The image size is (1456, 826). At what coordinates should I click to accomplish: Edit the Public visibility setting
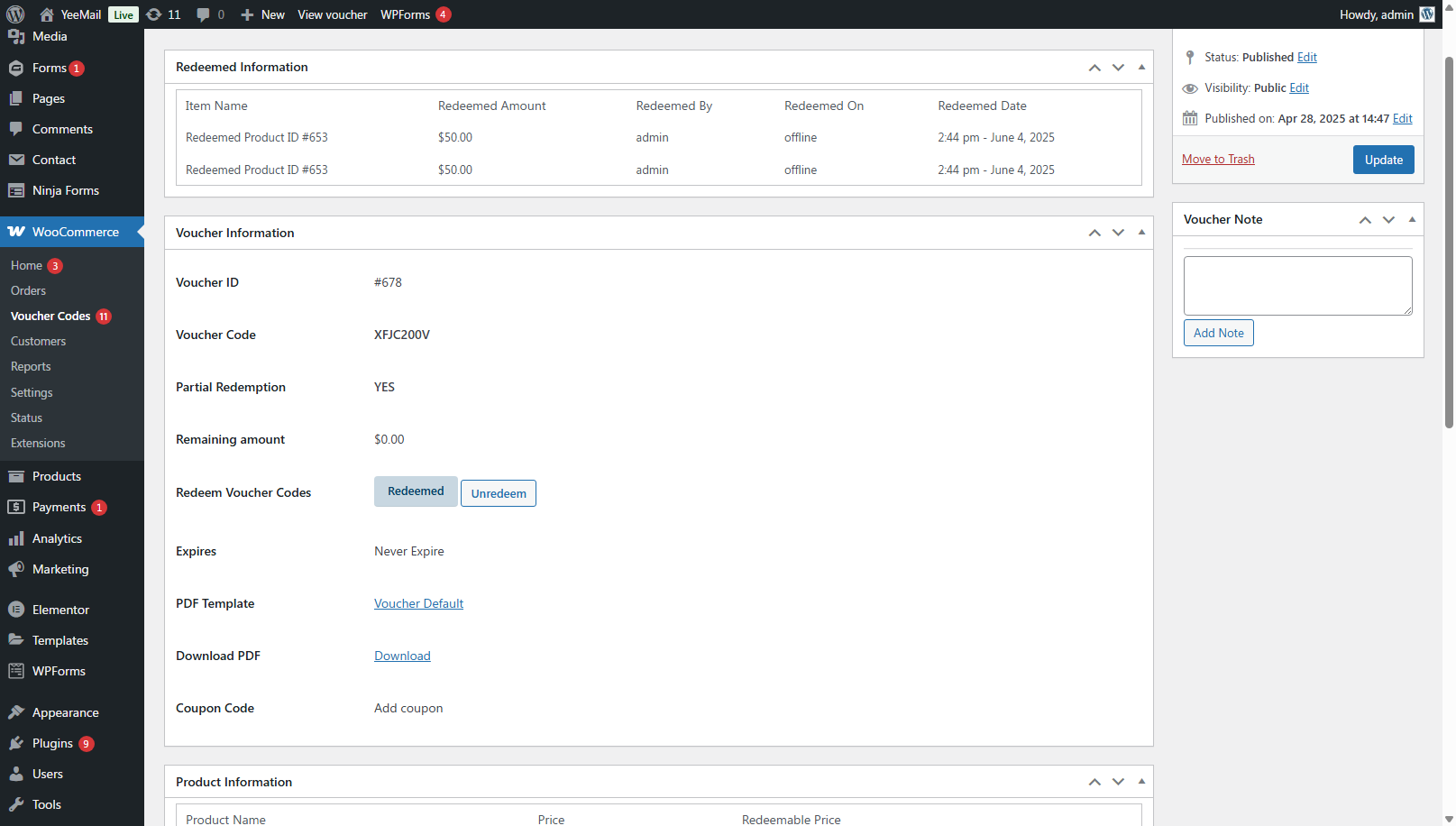coord(1299,87)
